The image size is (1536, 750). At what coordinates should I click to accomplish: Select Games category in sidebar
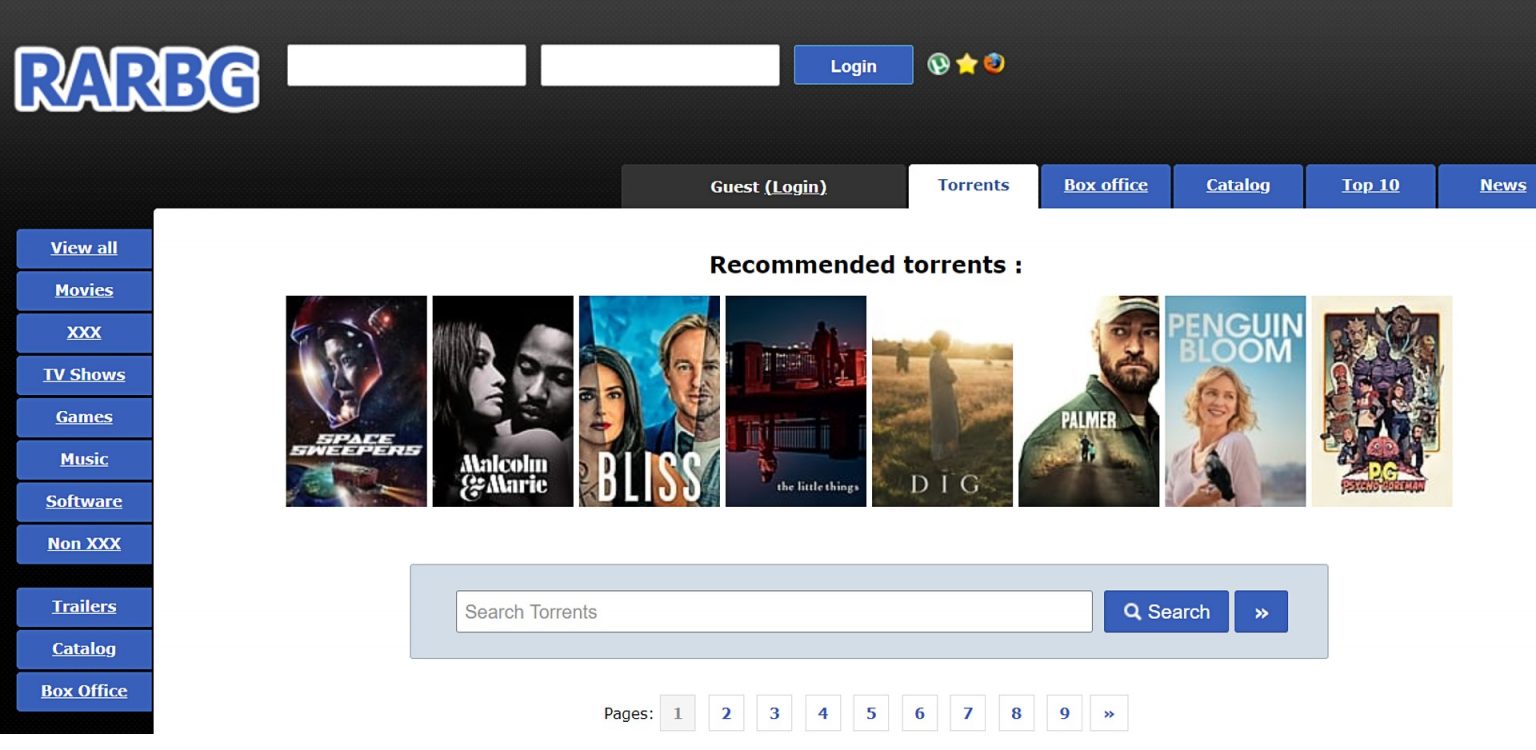(x=84, y=417)
